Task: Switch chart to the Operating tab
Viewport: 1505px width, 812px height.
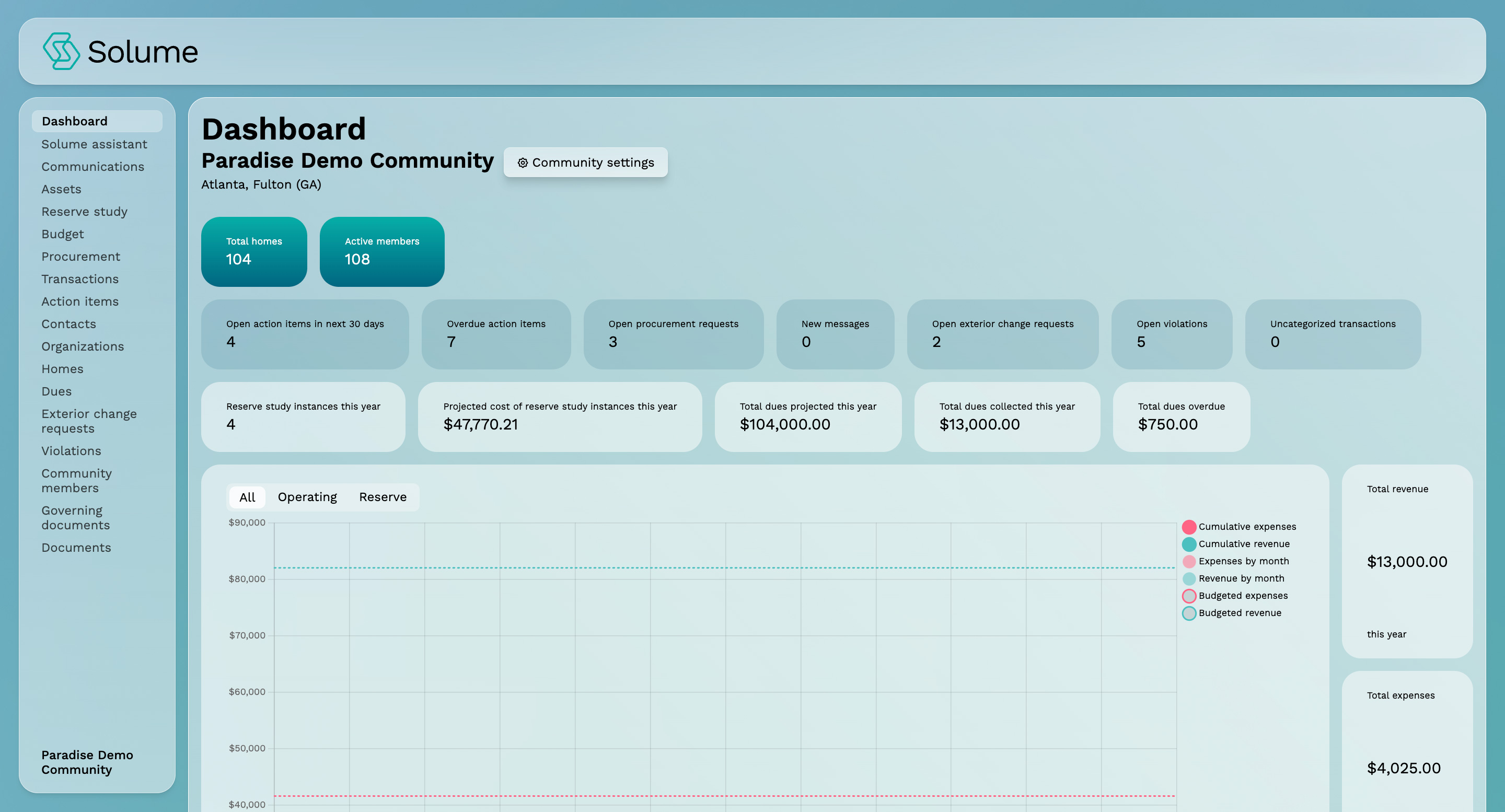Action: [x=307, y=497]
